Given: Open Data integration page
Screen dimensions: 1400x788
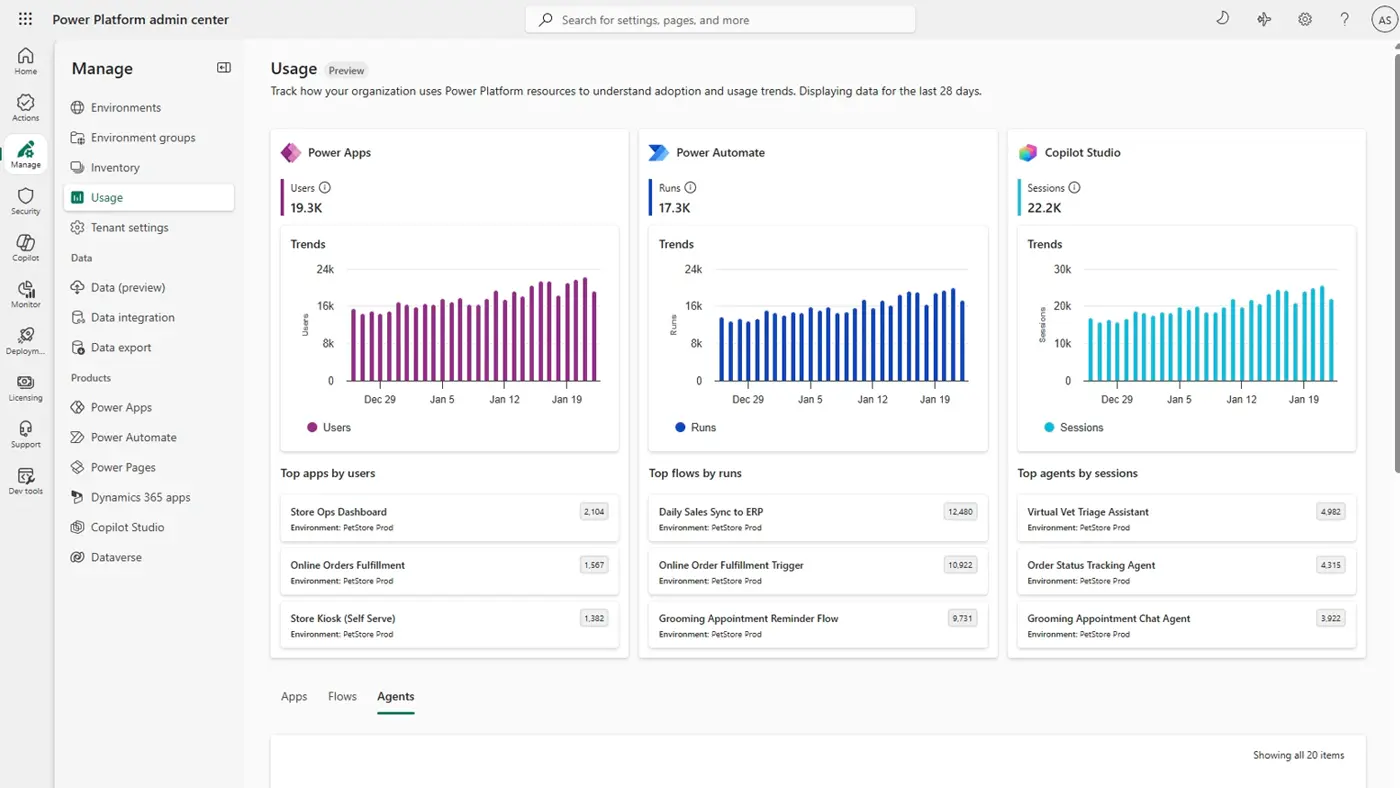Looking at the screenshot, I should point(149,318).
